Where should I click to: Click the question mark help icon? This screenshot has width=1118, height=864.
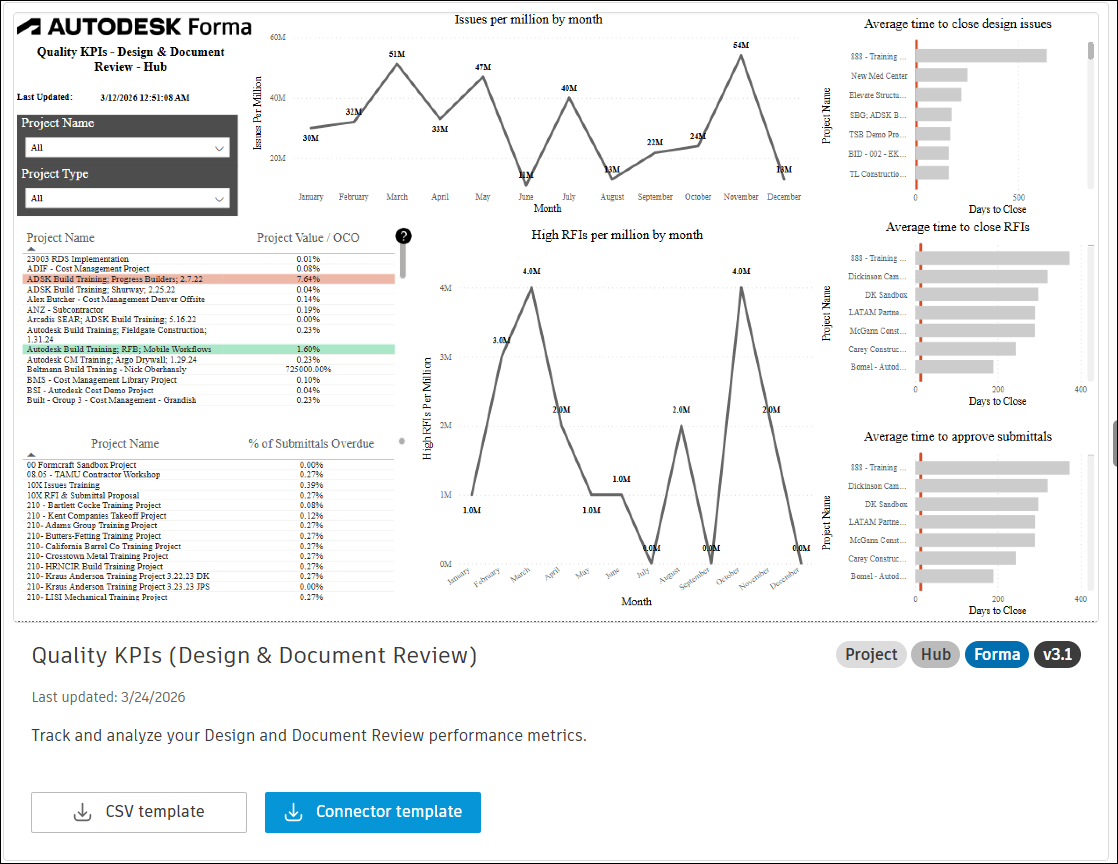[403, 236]
